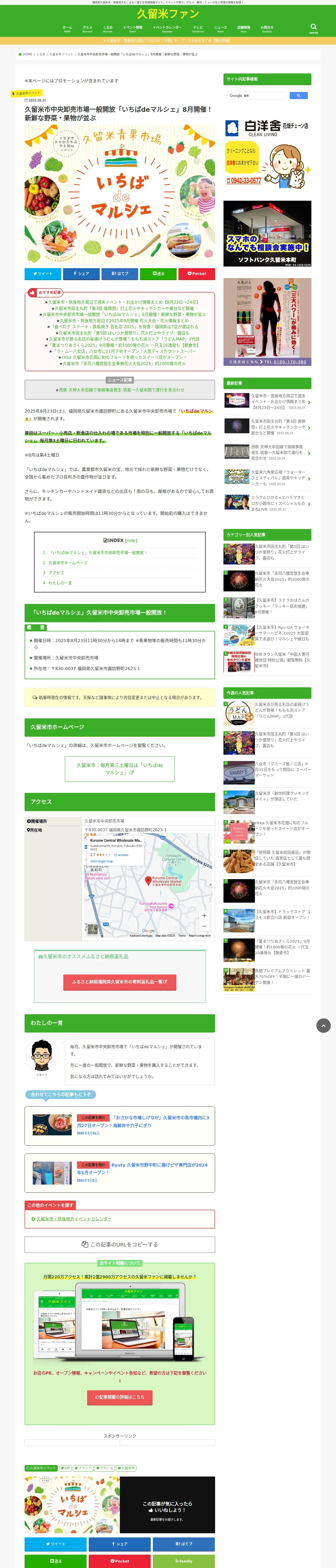This screenshot has height=1568, width=336.
Task: Open the イベント情報 menu item
Action: coord(132,28)
